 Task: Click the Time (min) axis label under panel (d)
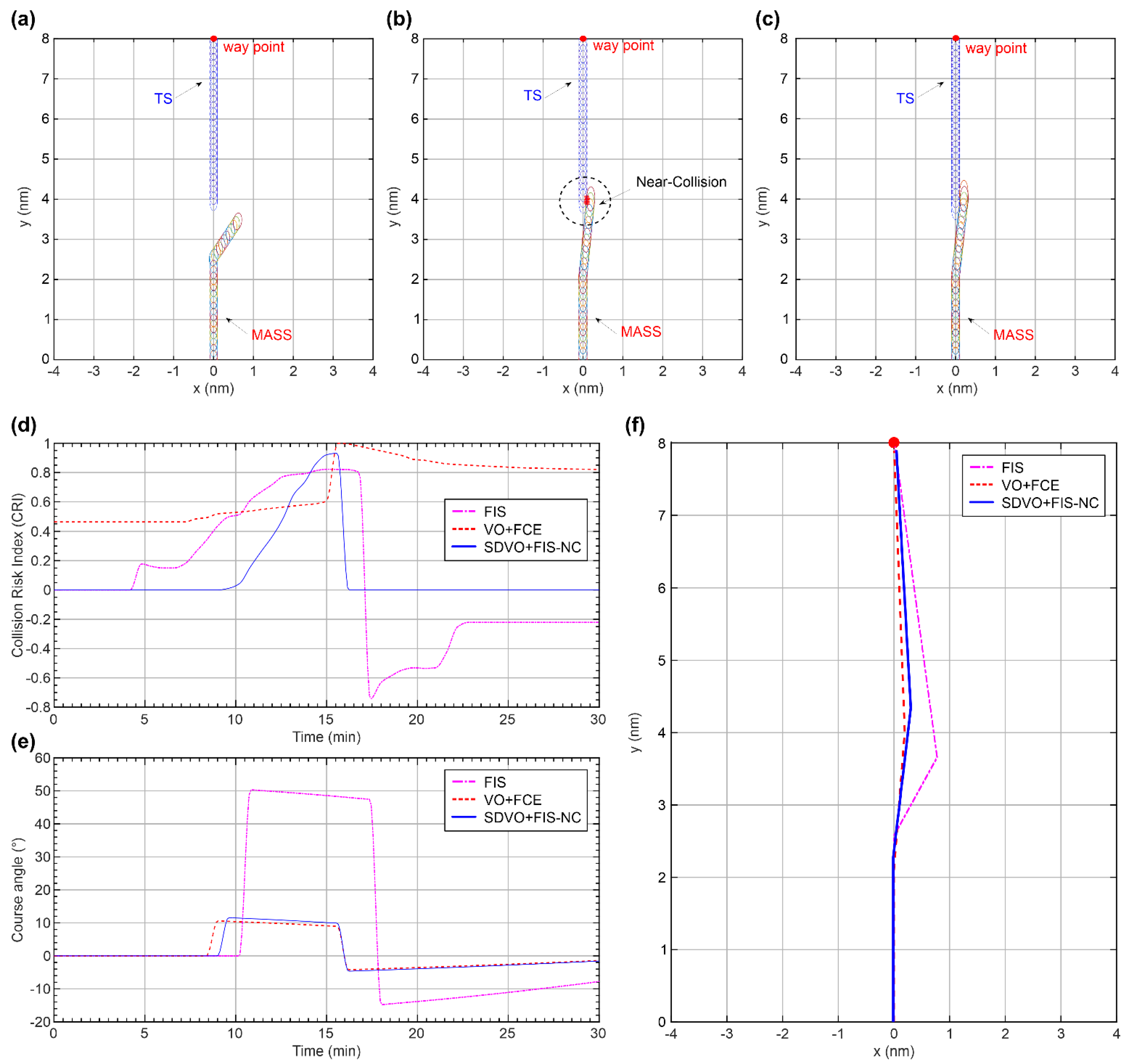tap(326, 737)
